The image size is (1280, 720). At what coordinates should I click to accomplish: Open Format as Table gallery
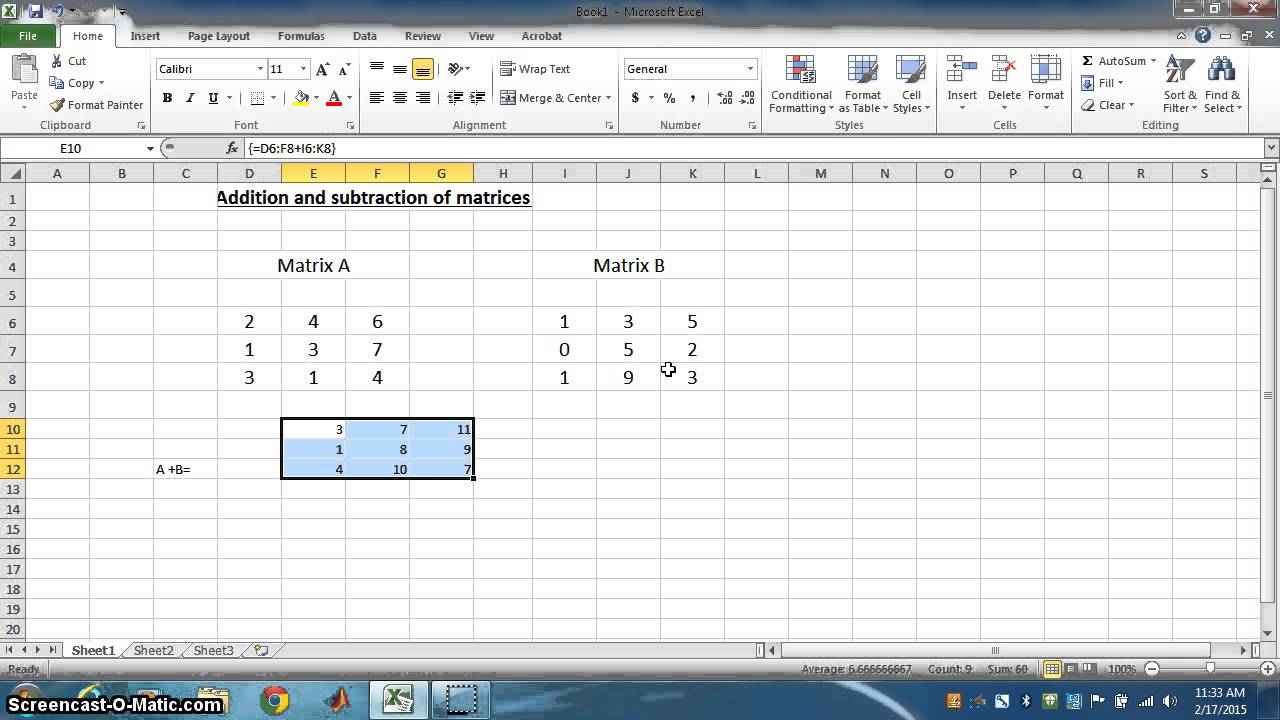[862, 85]
